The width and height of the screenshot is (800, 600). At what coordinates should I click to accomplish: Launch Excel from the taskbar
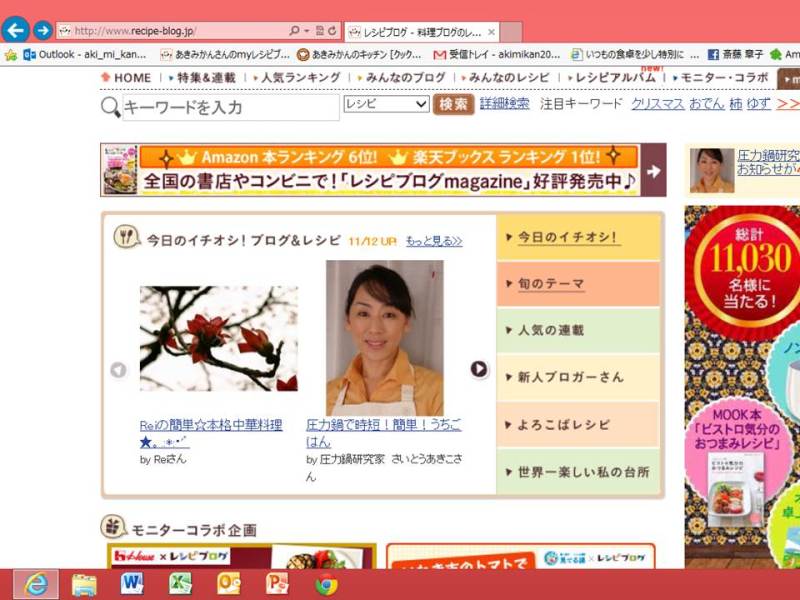[x=181, y=585]
